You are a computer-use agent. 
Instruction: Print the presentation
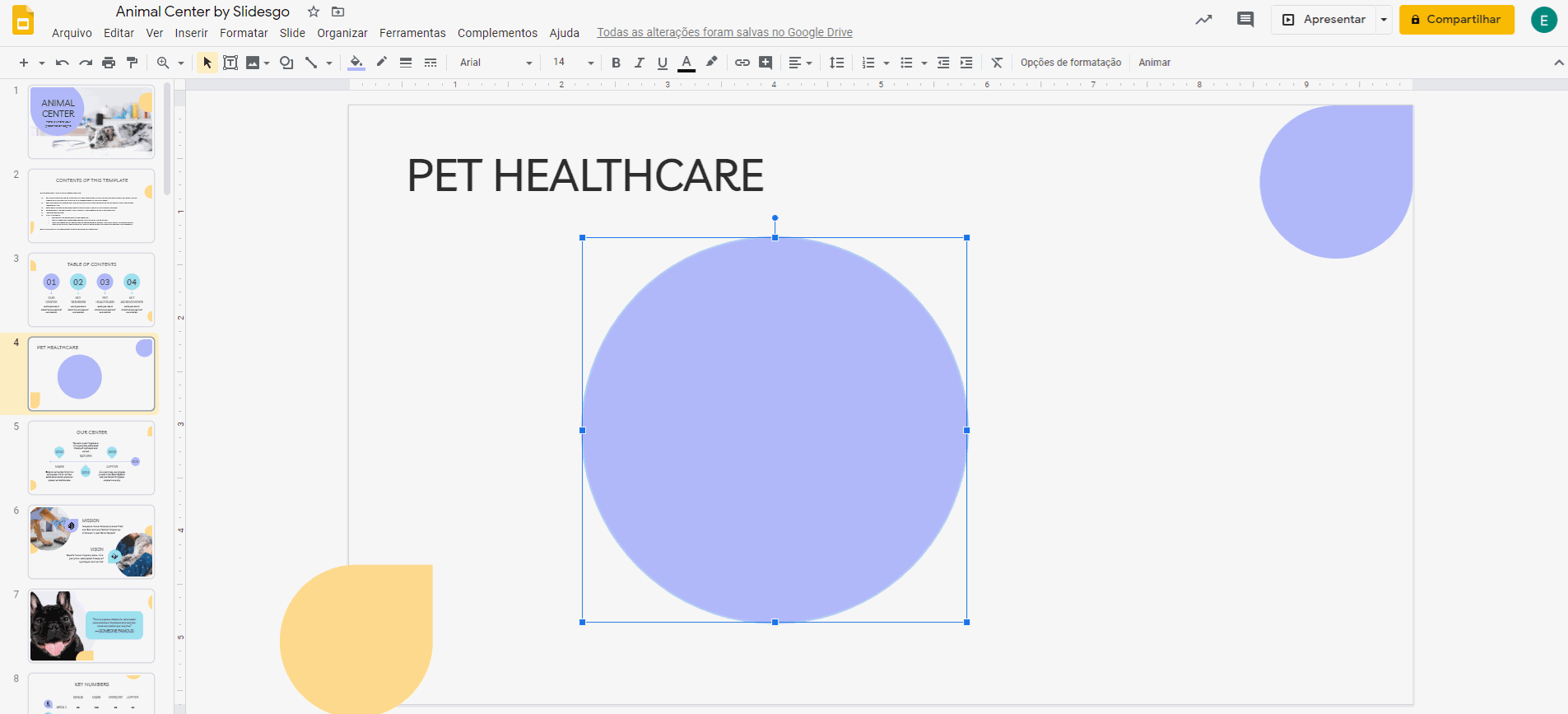109,63
